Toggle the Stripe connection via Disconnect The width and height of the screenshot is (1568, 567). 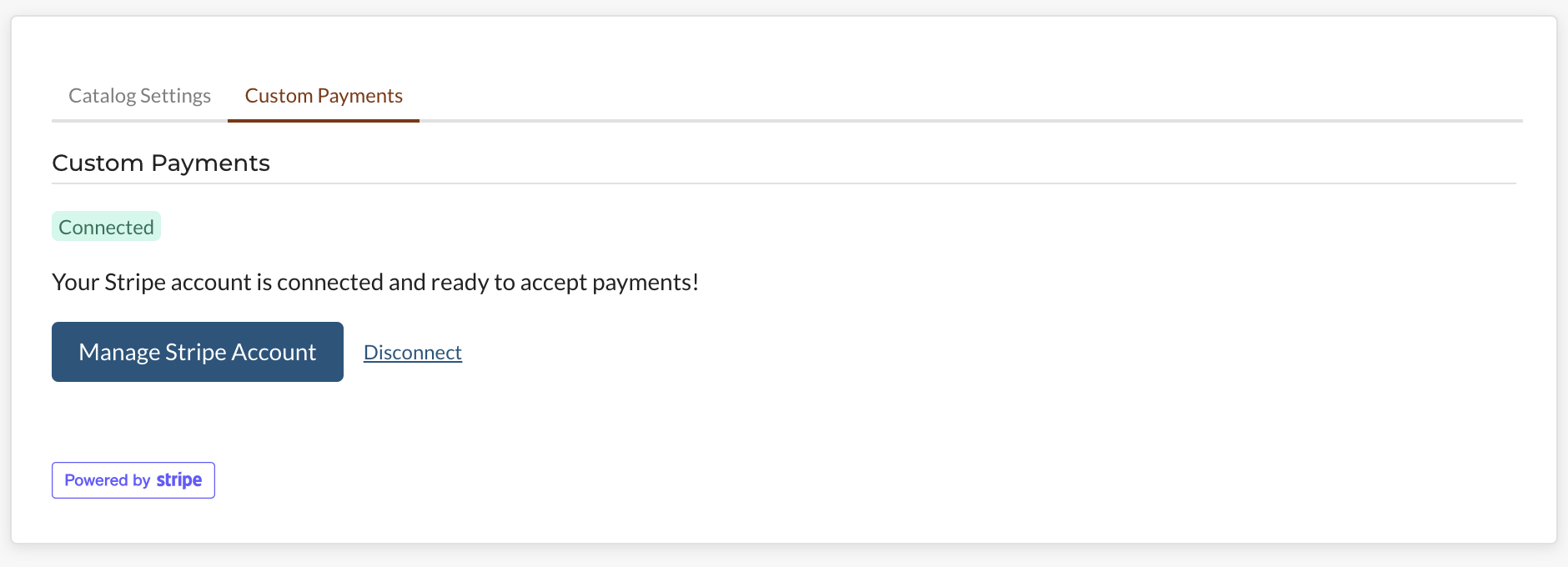pos(412,352)
